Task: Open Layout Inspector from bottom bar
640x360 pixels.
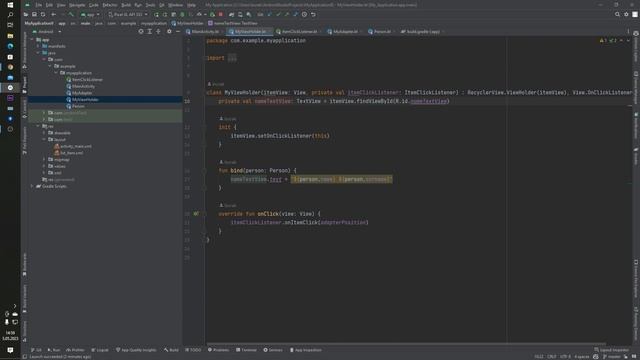Action: [612, 350]
